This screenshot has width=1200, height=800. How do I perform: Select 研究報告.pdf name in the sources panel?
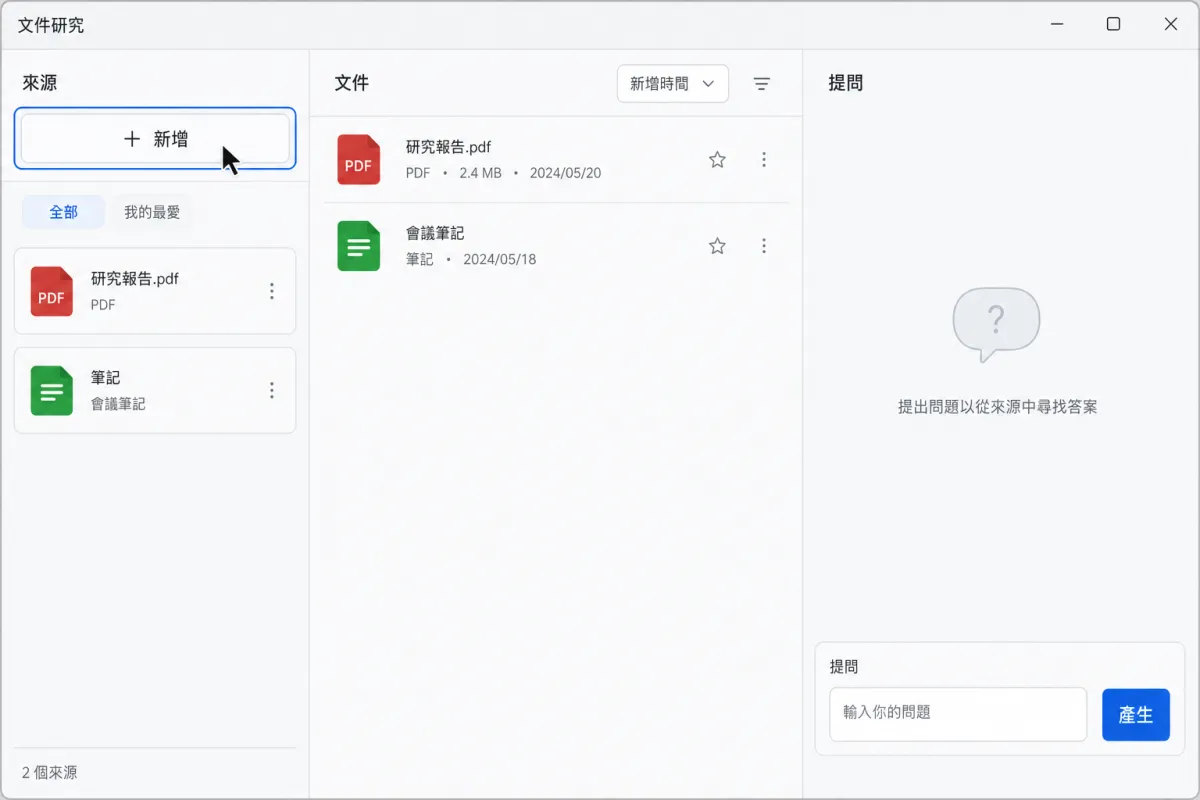click(135, 279)
